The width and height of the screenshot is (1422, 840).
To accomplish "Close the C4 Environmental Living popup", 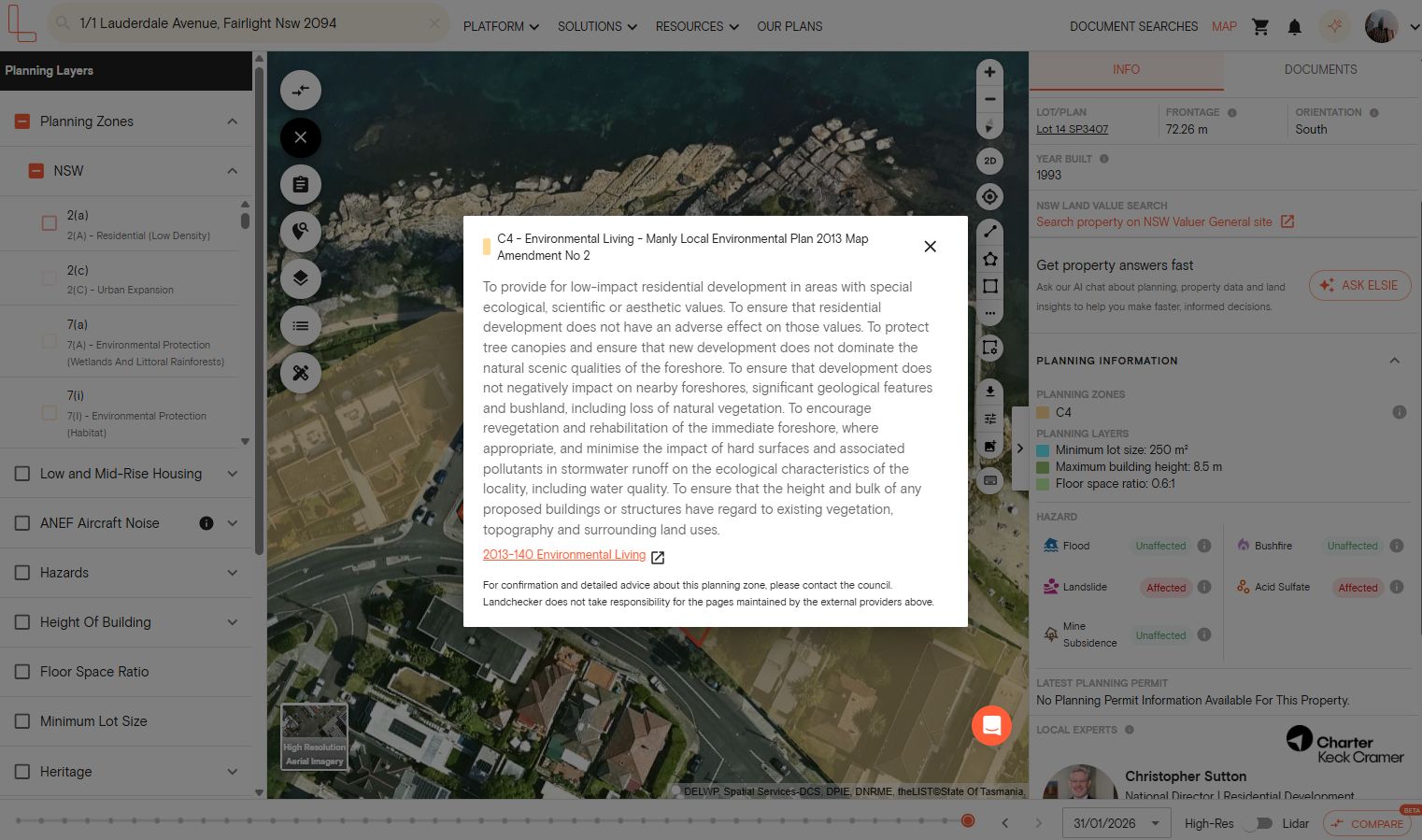I will click(930, 247).
